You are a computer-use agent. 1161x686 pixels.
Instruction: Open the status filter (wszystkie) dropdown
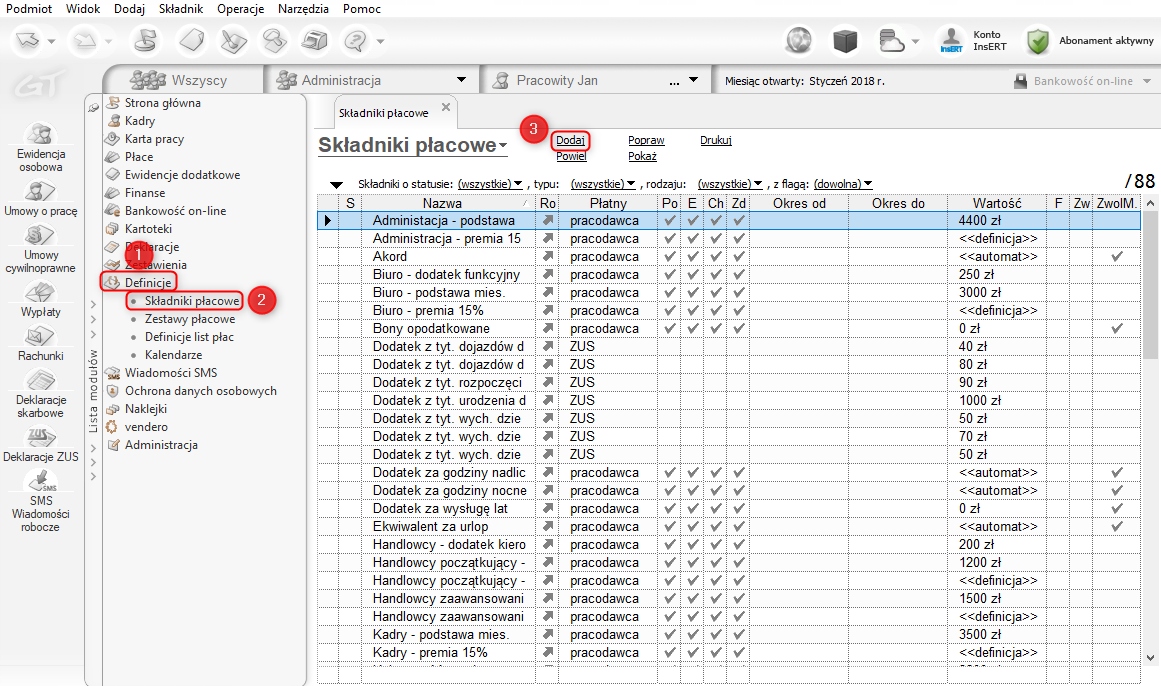490,184
